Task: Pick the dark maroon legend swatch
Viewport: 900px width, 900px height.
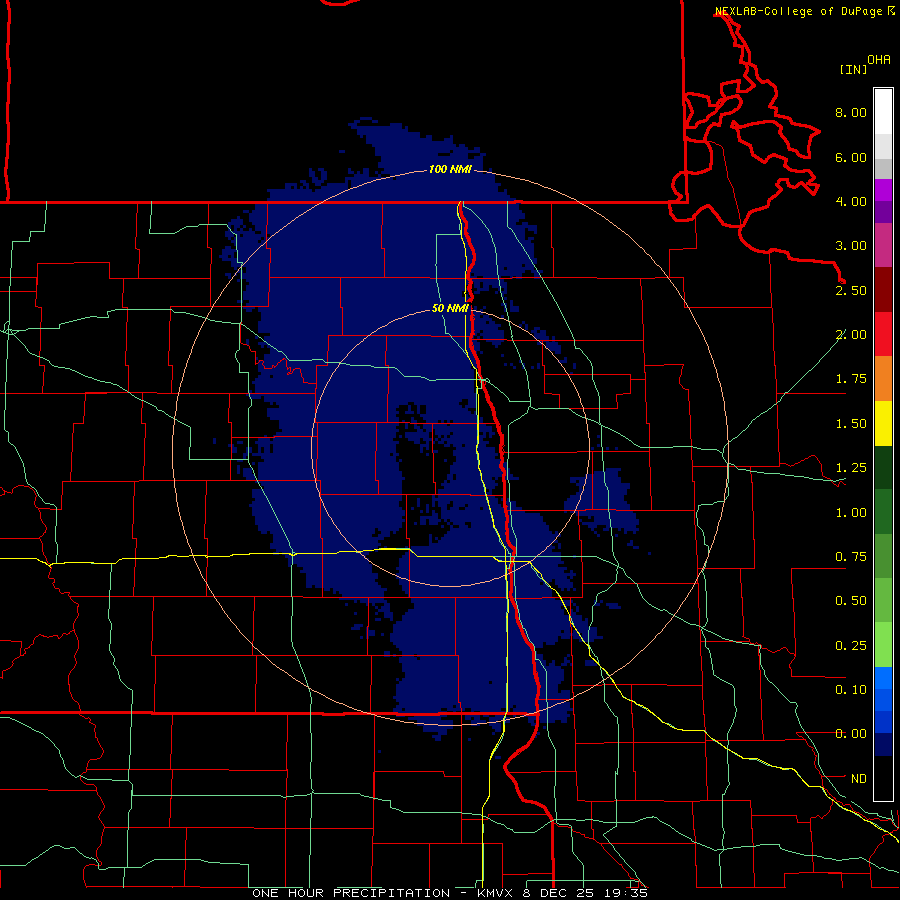Action: click(x=883, y=290)
